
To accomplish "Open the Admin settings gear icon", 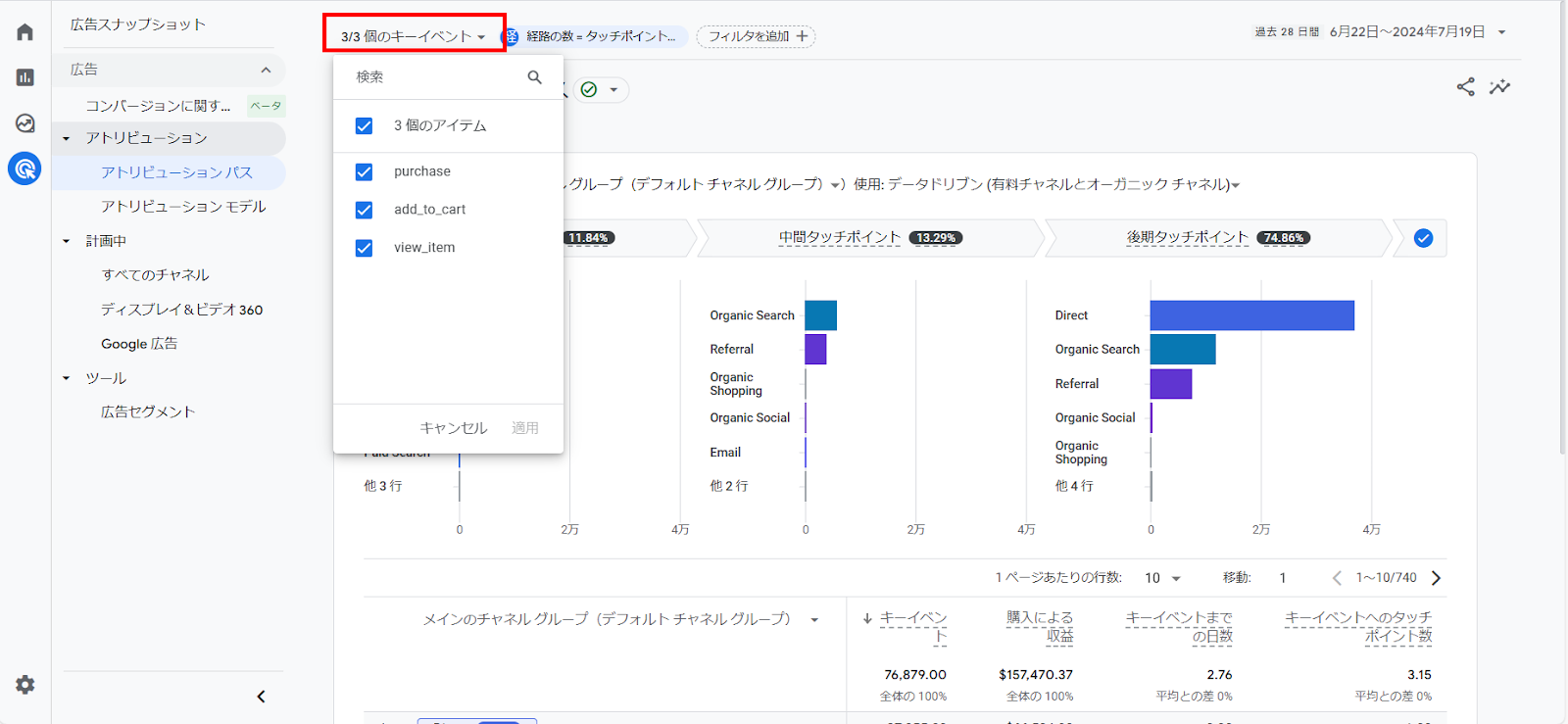I will [x=25, y=685].
